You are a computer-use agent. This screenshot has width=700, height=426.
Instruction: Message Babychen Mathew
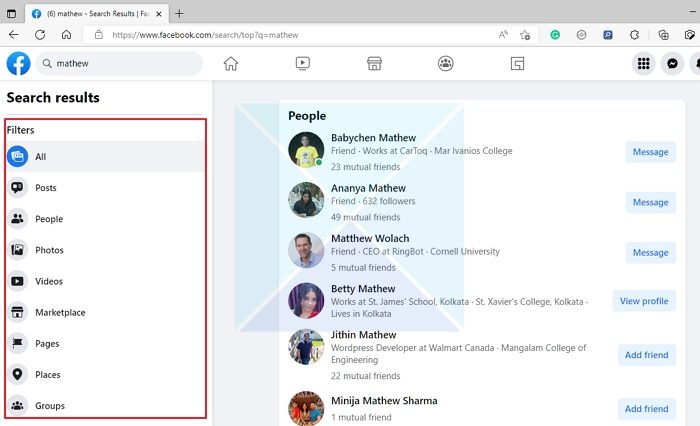tap(650, 152)
